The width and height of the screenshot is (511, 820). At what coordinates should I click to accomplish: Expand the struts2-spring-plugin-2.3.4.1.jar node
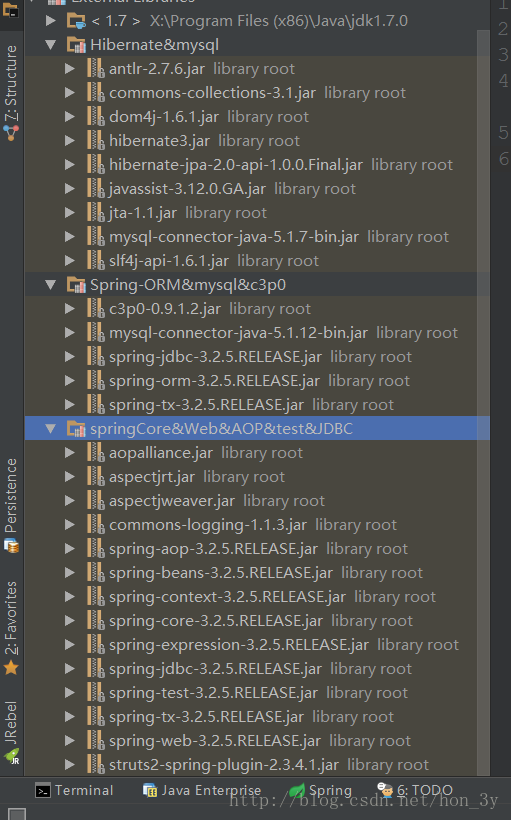point(70,765)
